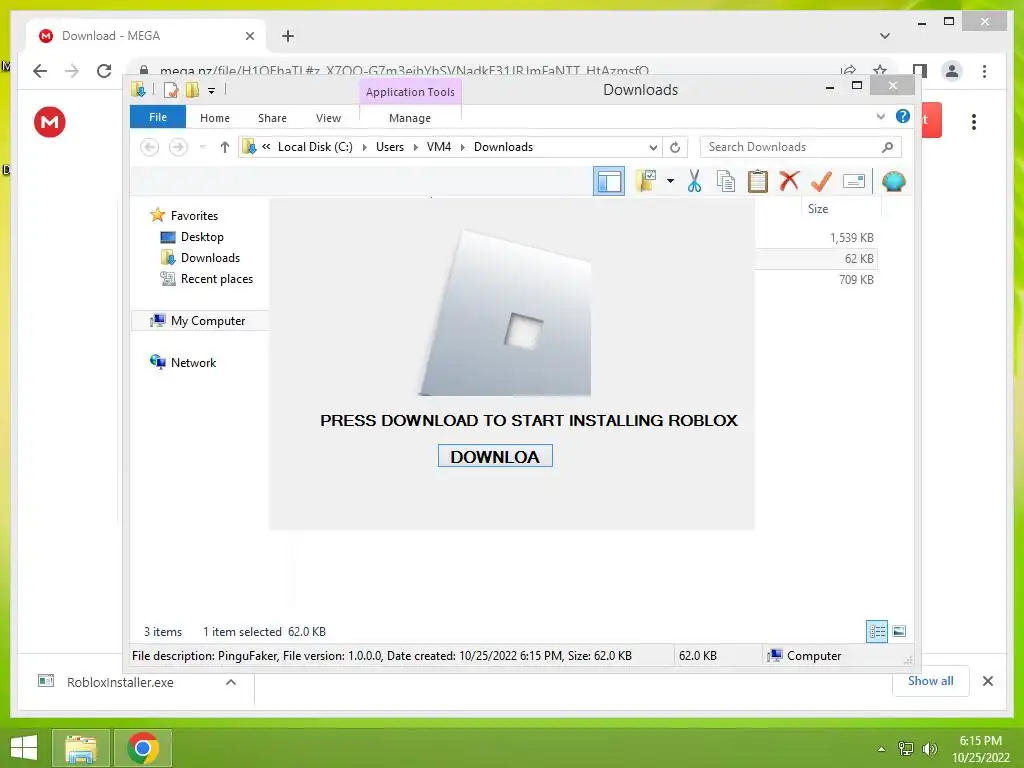The height and width of the screenshot is (768, 1024).
Task: Switch to details view icon in status bar
Action: [876, 631]
